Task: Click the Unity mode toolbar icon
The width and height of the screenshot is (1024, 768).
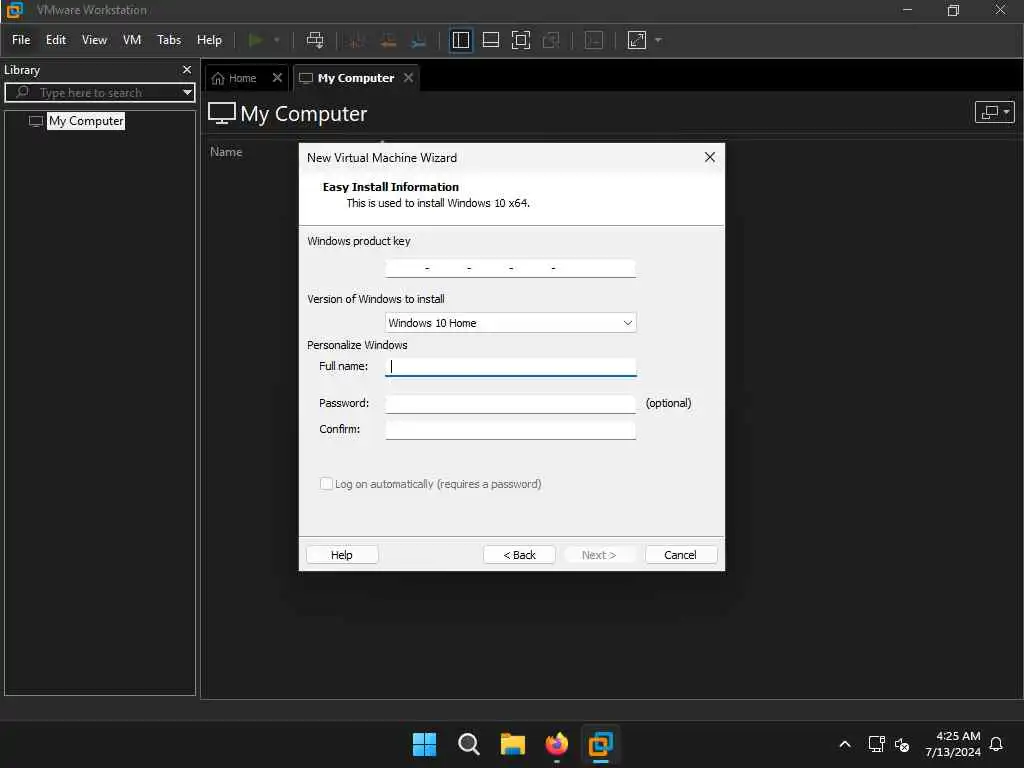Action: pos(551,40)
